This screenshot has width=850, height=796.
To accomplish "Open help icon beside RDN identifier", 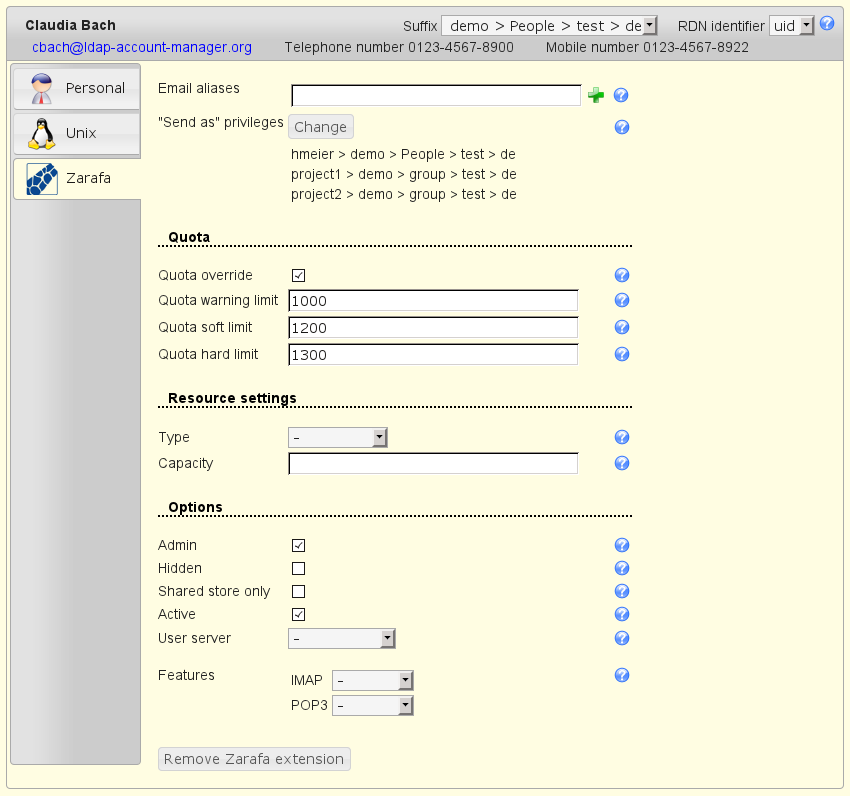I will 827,24.
